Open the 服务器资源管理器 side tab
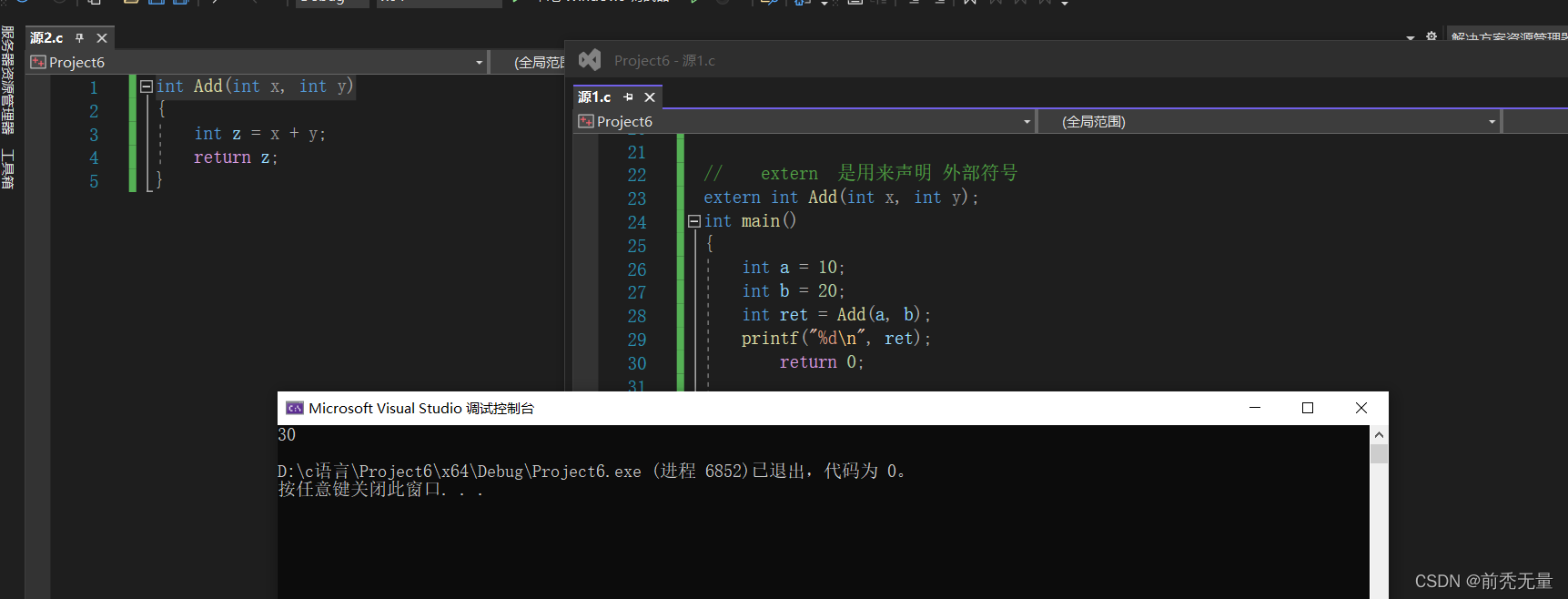 (8, 80)
